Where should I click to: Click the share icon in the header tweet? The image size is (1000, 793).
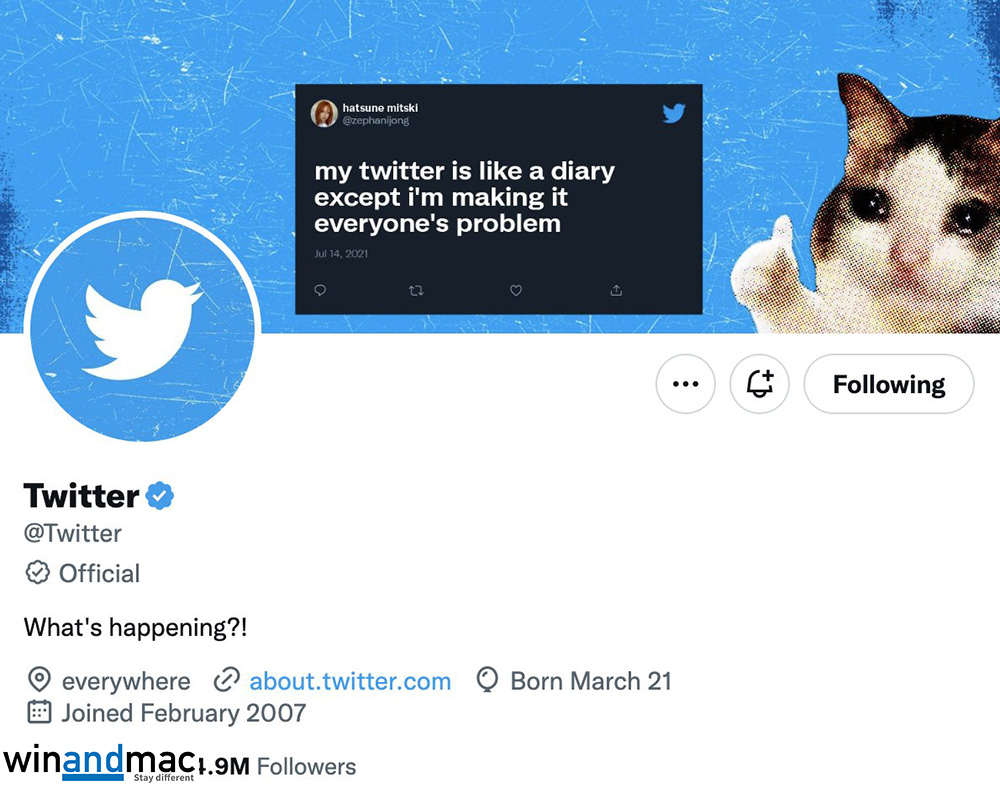coord(616,290)
